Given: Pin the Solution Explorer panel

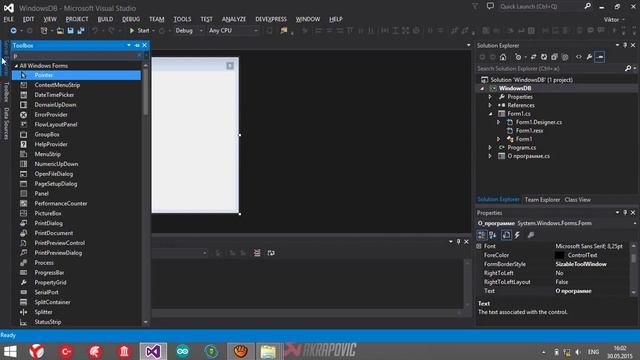Looking at the screenshot, I should [625, 45].
